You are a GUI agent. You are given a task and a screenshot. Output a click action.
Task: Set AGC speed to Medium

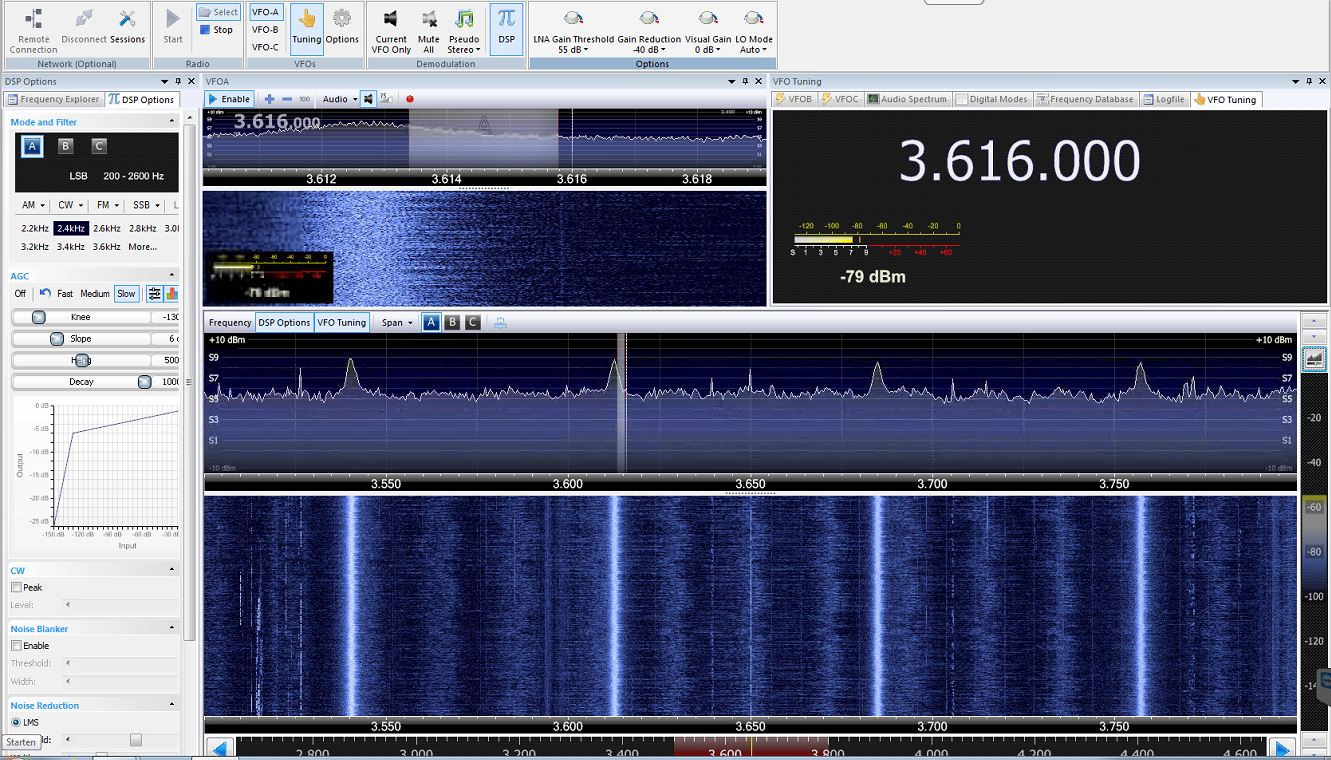coord(95,294)
